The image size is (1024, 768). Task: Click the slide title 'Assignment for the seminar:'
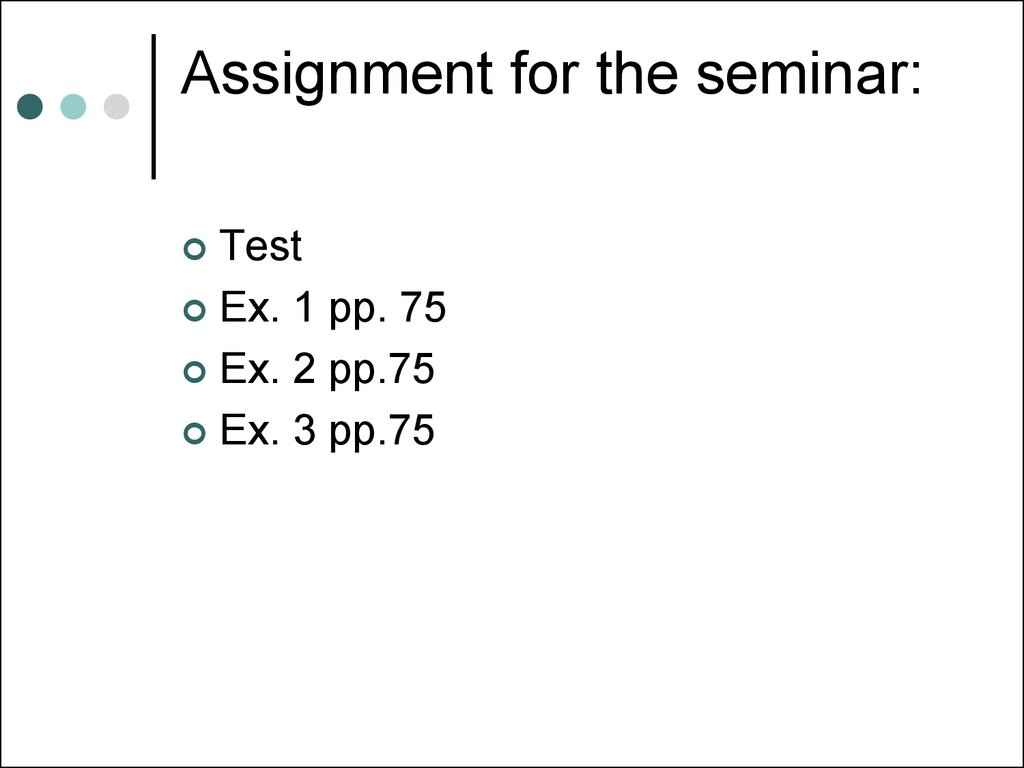click(x=550, y=75)
